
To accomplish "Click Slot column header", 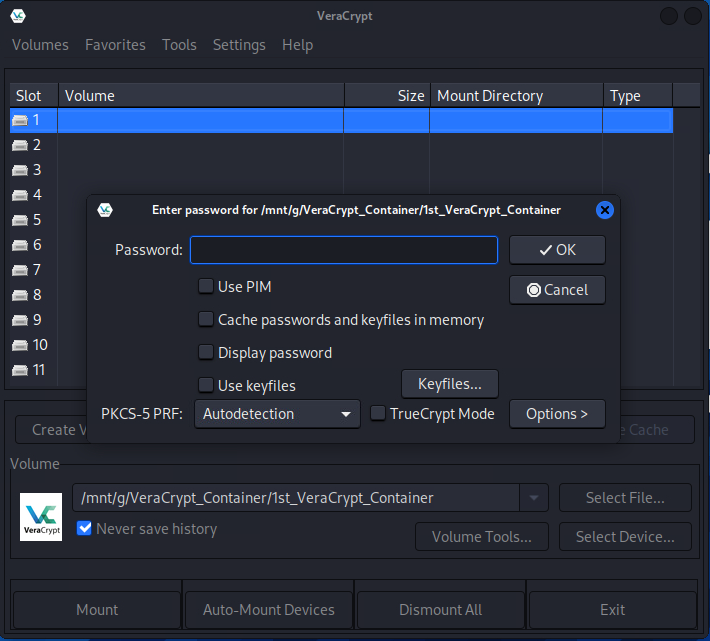I will 34,96.
